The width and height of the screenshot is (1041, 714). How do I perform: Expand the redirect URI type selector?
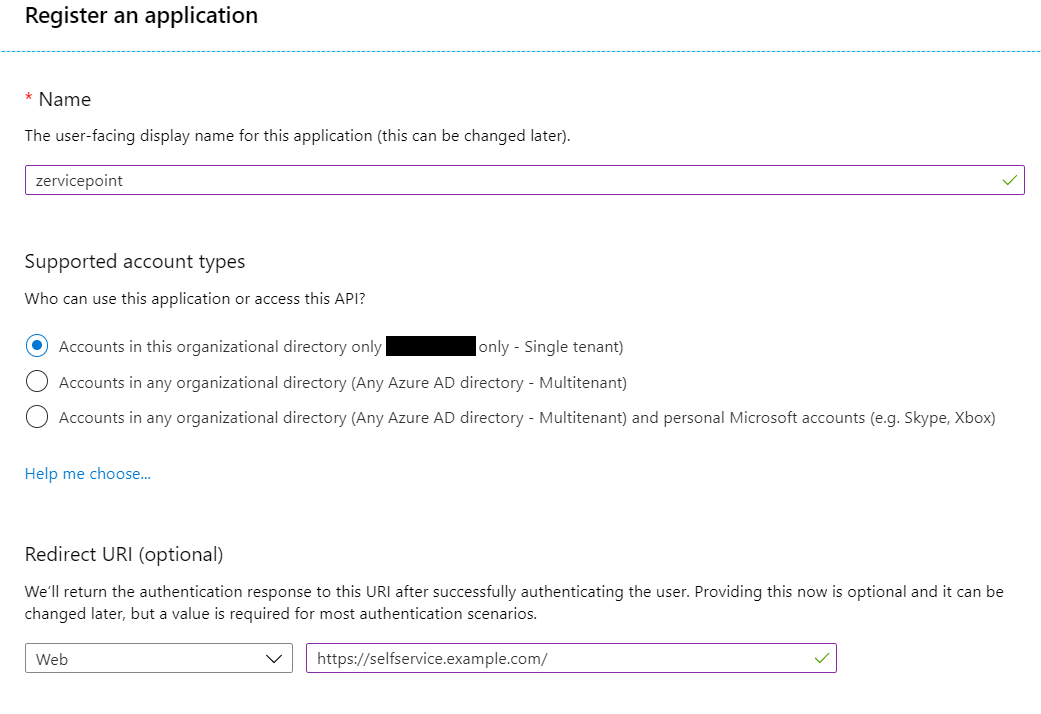158,658
